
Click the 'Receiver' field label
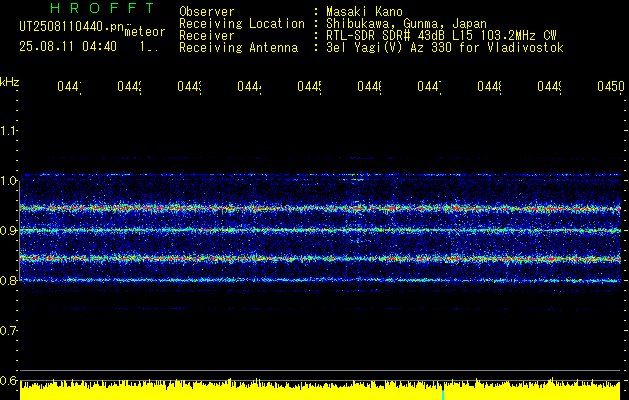(x=207, y=36)
